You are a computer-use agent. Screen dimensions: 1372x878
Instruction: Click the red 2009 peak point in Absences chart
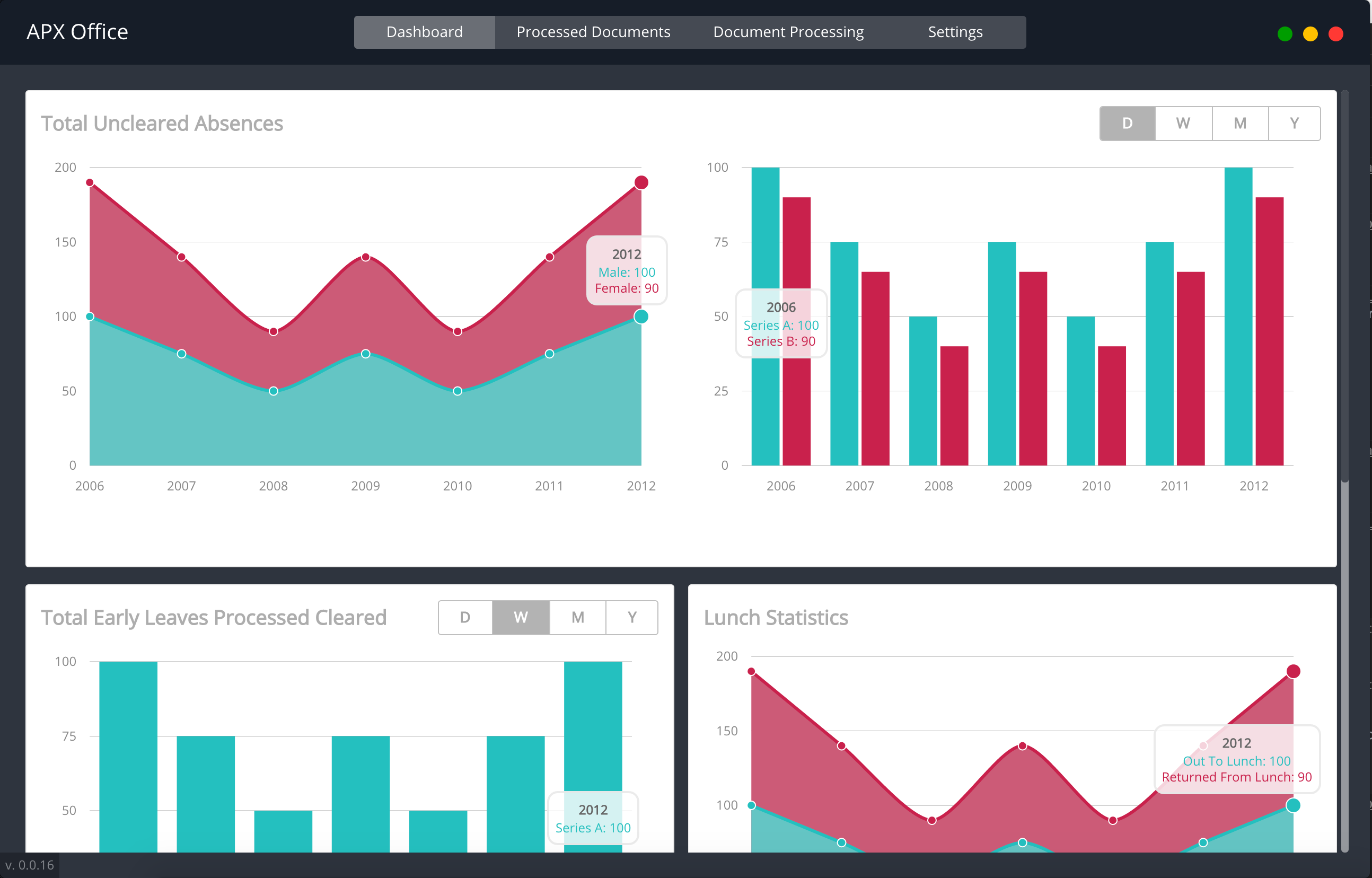[x=365, y=257]
